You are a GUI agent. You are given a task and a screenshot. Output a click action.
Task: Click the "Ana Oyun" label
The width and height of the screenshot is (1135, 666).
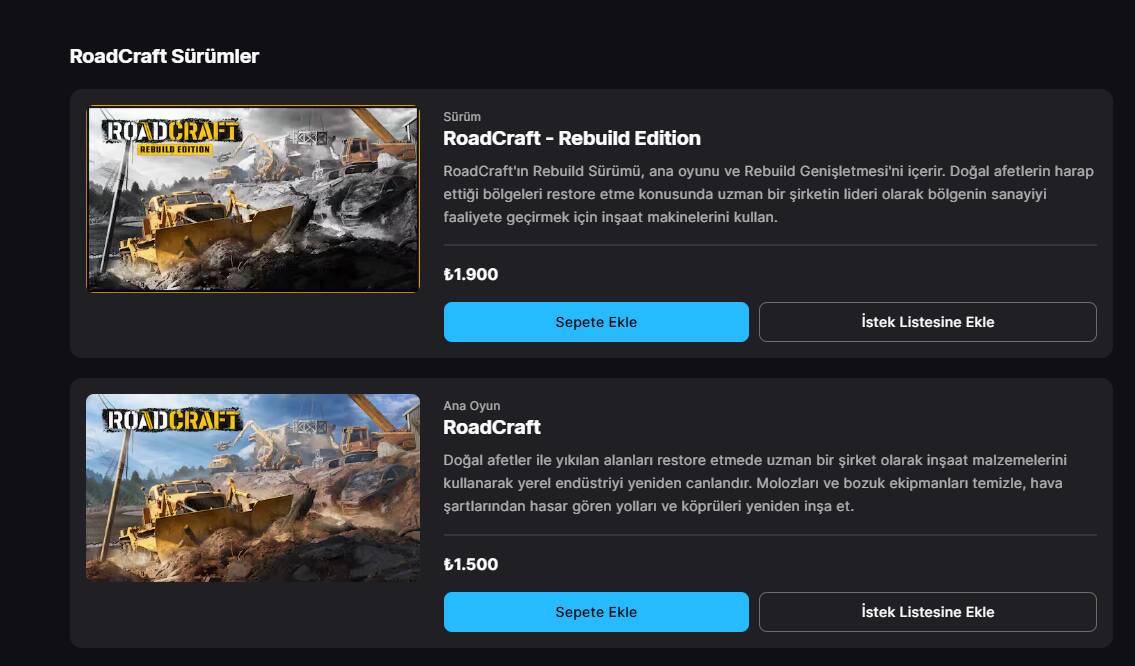(472, 406)
